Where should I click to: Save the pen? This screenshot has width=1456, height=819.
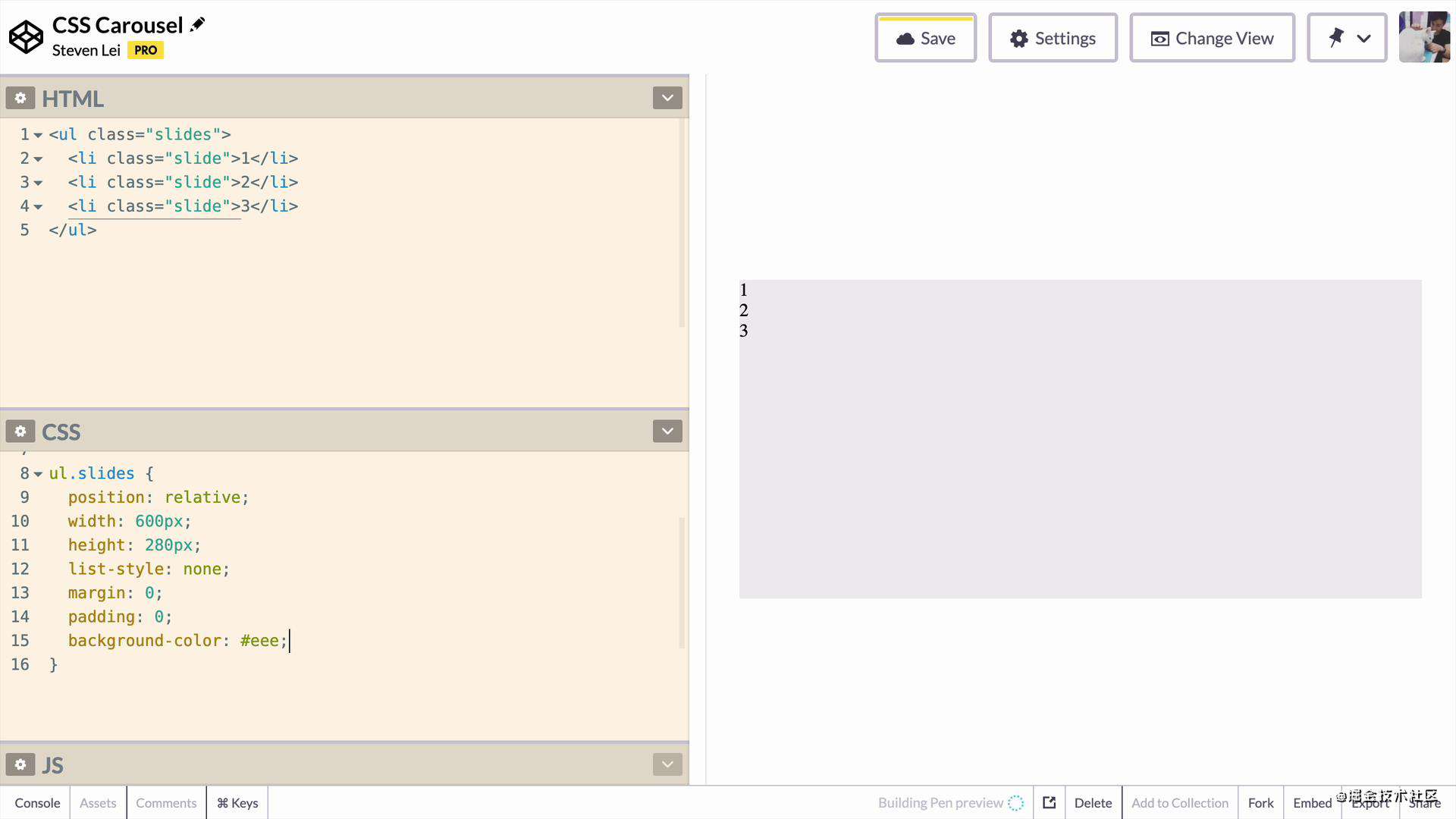(926, 38)
